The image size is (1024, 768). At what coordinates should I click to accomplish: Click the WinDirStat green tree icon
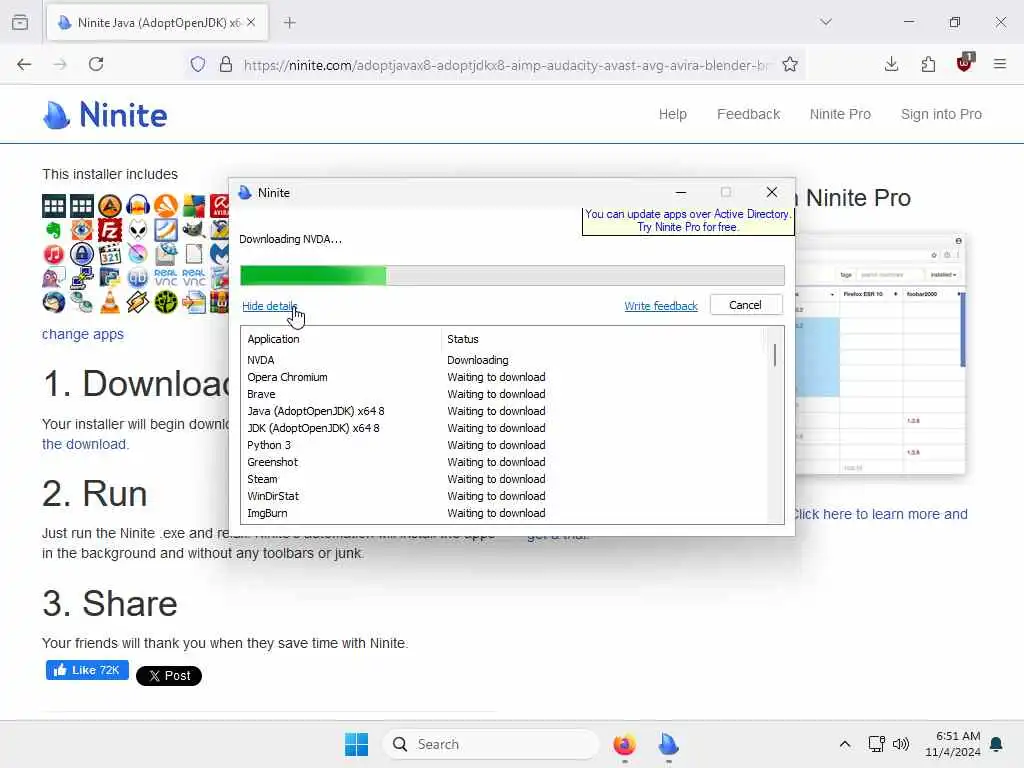166,303
